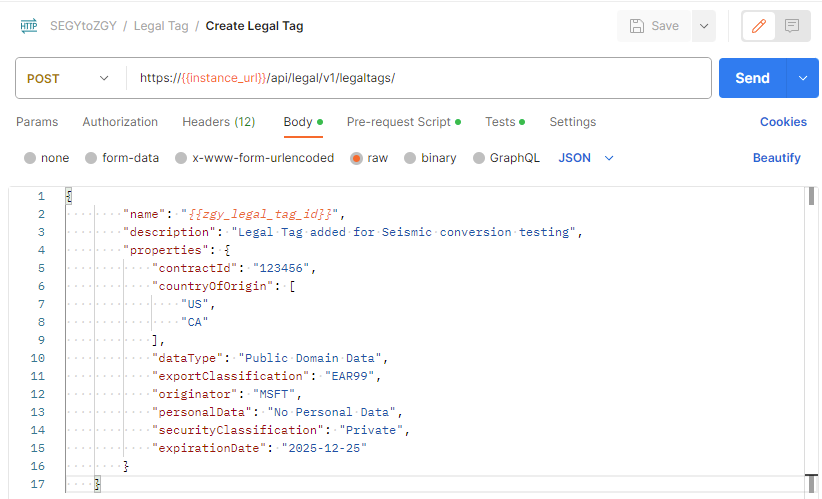Click the pencil edit icon
822x499 pixels.
click(x=759, y=26)
